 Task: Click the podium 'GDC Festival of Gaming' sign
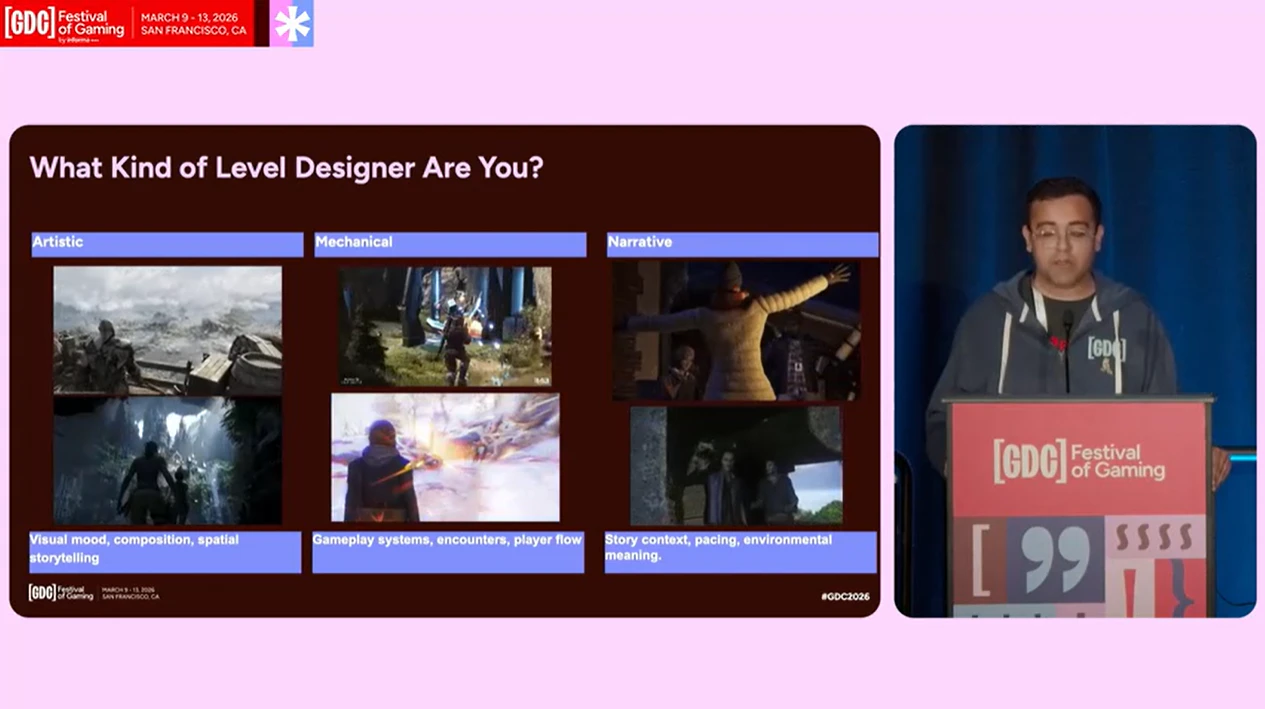click(x=1079, y=460)
